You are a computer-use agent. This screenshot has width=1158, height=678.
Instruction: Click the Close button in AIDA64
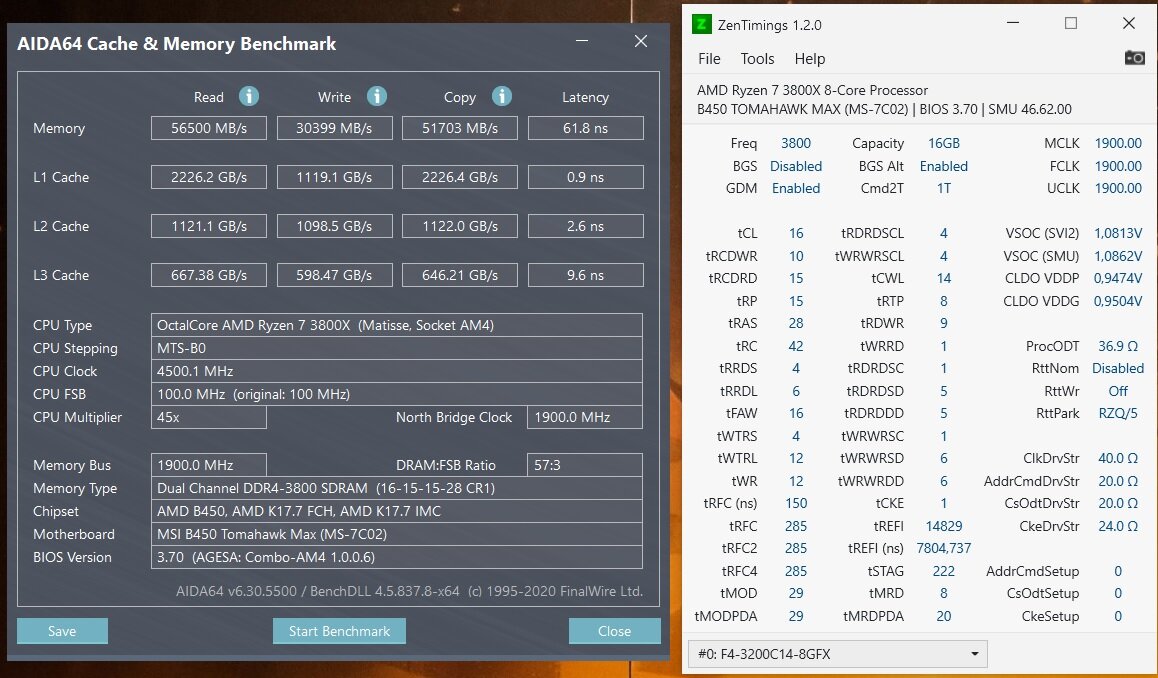tap(614, 631)
